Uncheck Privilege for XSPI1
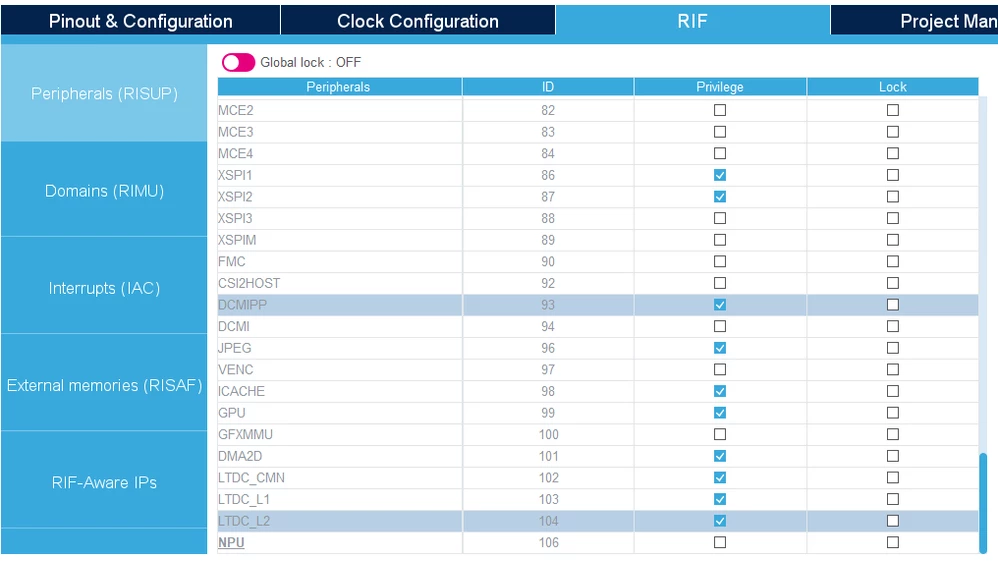The image size is (998, 562). pos(720,175)
